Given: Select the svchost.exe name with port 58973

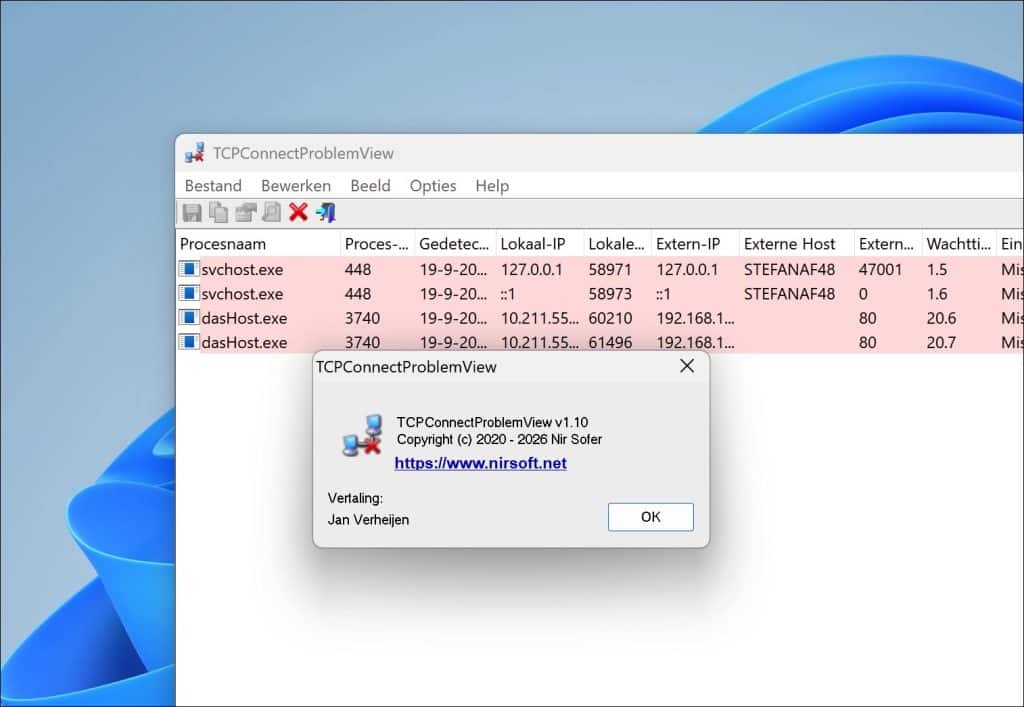Looking at the screenshot, I should (x=242, y=294).
